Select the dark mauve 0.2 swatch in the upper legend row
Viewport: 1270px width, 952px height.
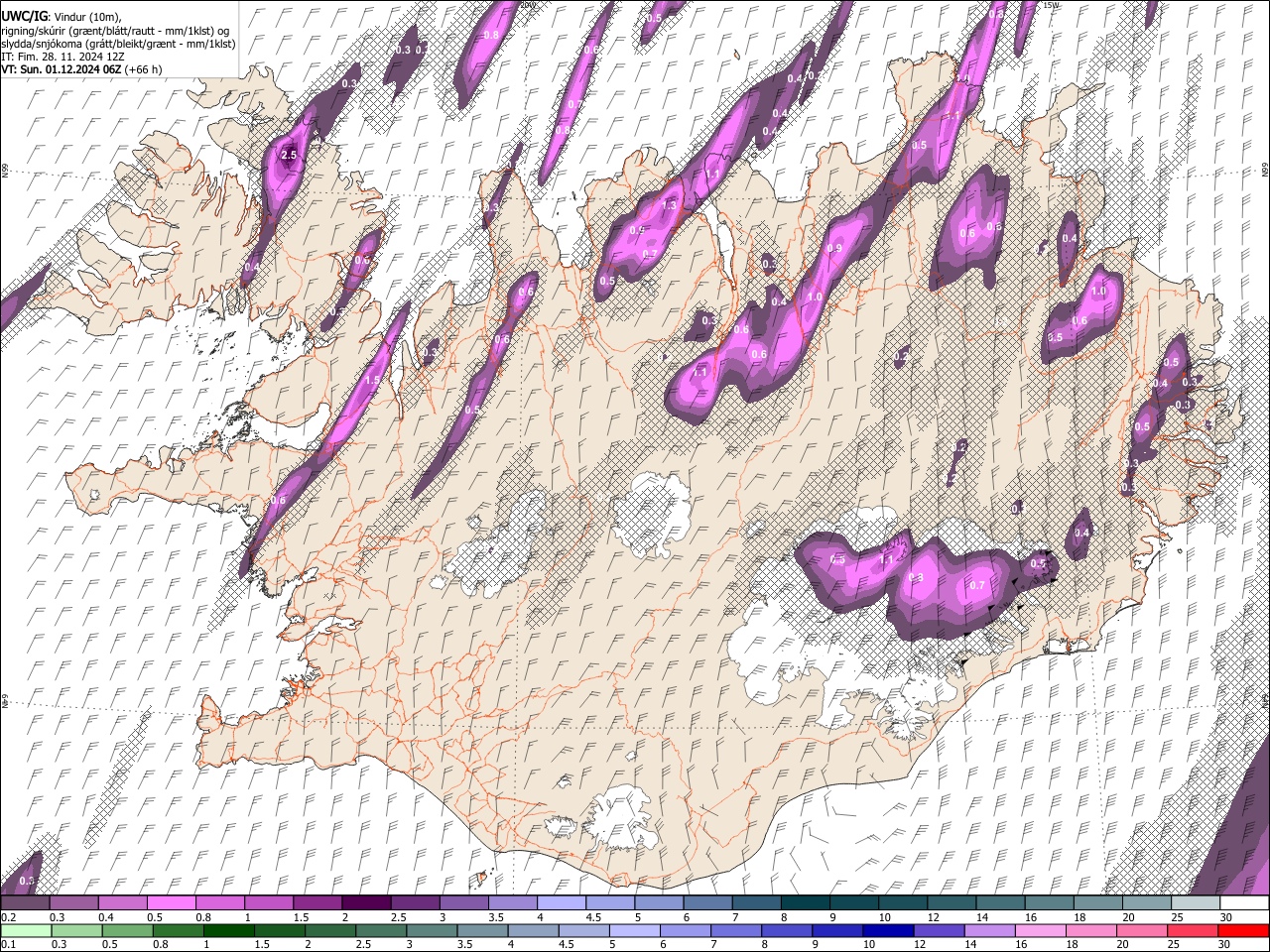[x=25, y=903]
